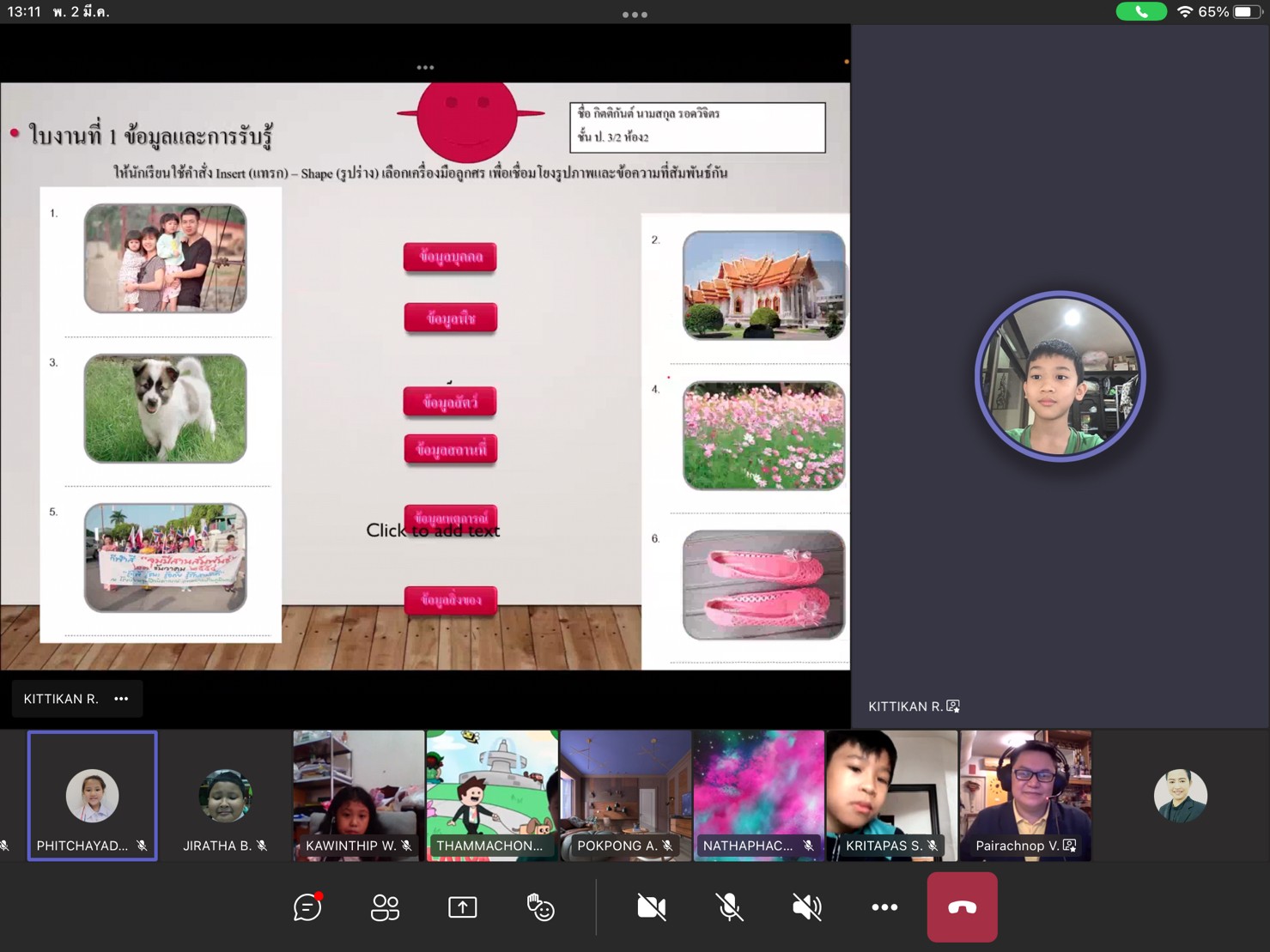Open options next to KITTIKAN R. label
1270x952 pixels.
tap(121, 699)
